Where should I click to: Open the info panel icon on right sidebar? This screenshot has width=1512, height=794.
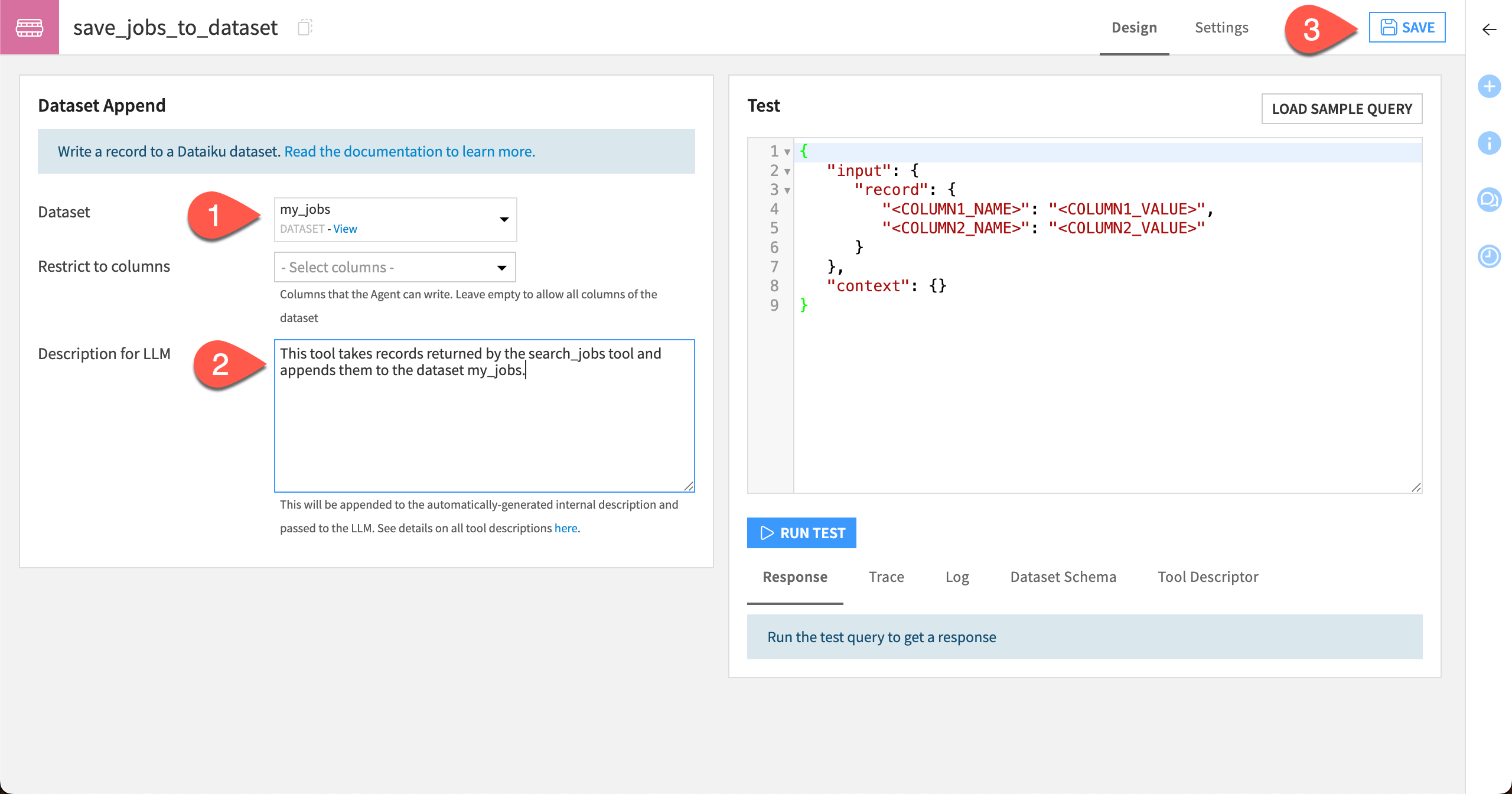click(x=1490, y=142)
